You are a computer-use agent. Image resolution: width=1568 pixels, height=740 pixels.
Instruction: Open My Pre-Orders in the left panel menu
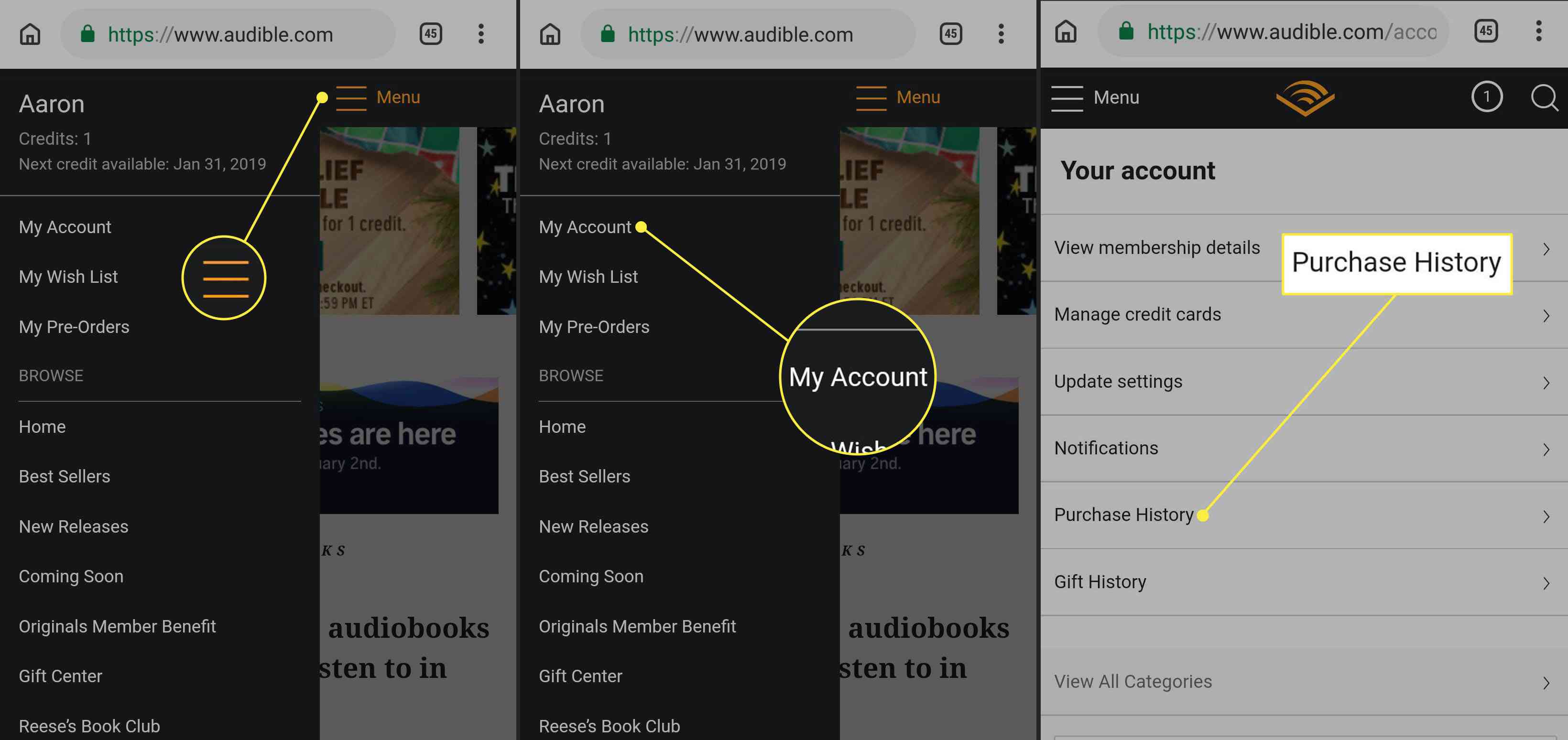(74, 327)
